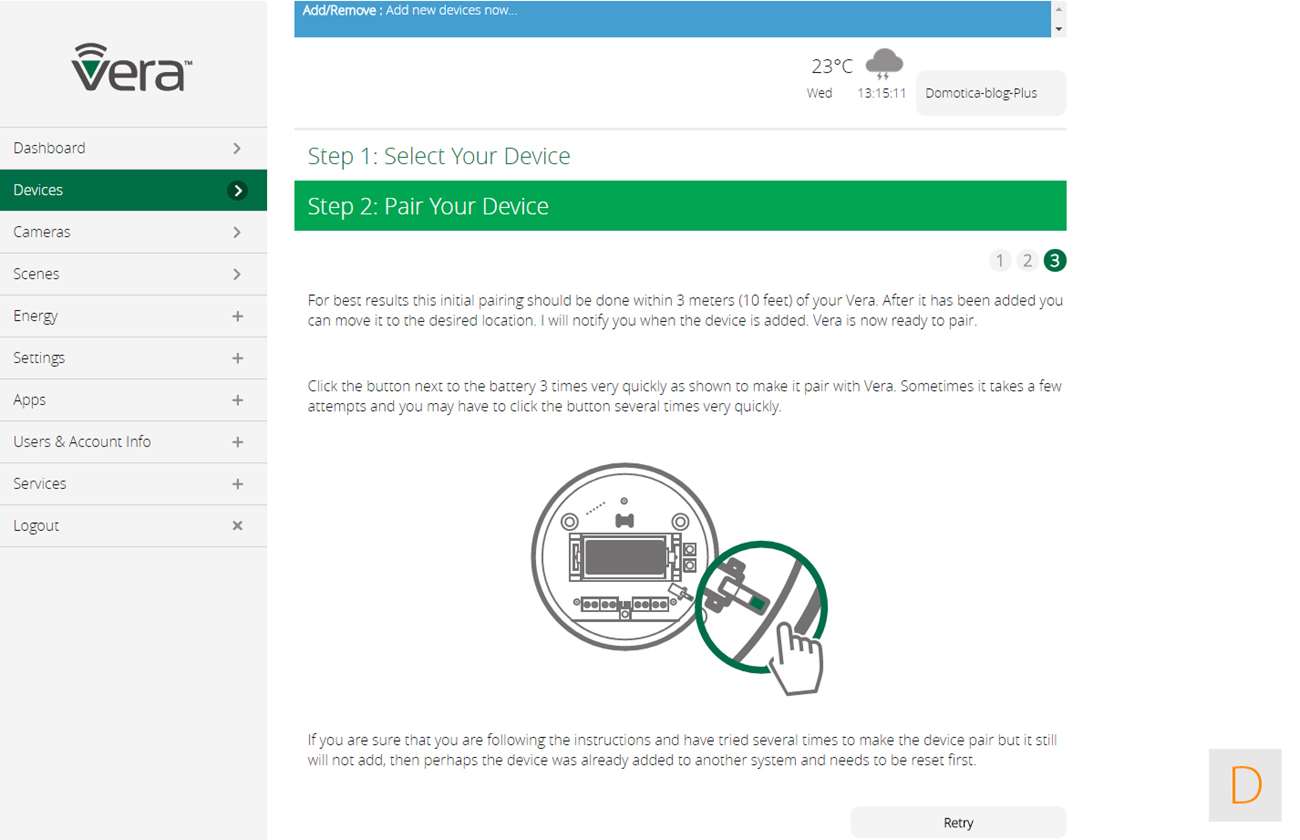This screenshot has width=1300, height=840.
Task: Select wizard step 3 indicator
Action: coord(1055,261)
